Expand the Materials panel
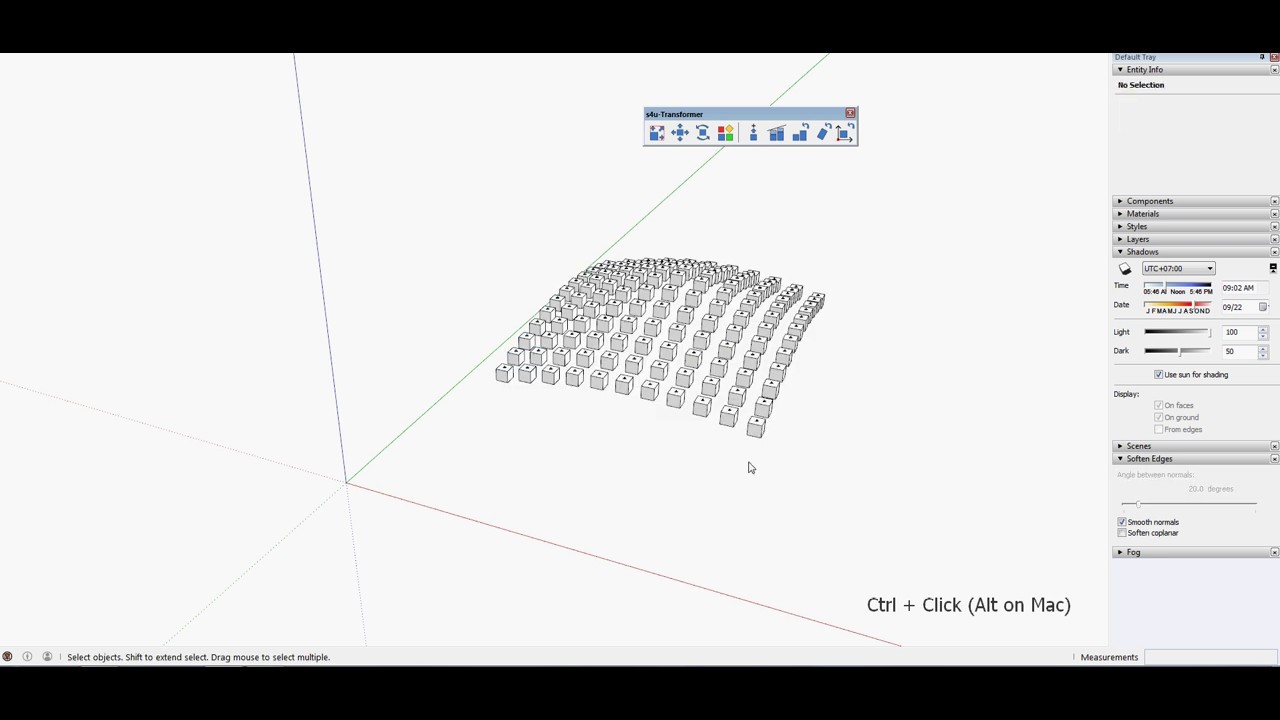 tap(1120, 214)
